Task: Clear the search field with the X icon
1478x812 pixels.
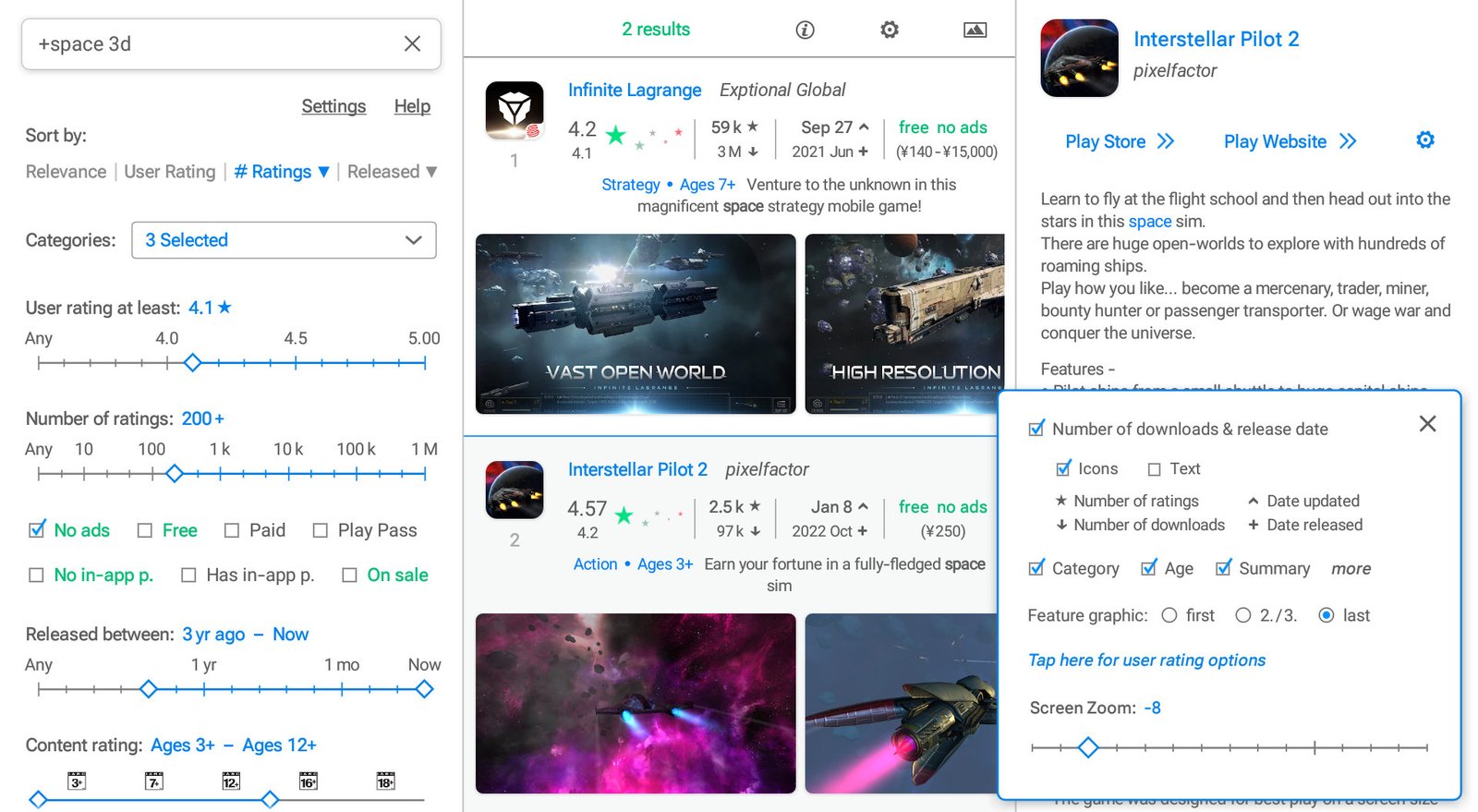Action: [412, 43]
